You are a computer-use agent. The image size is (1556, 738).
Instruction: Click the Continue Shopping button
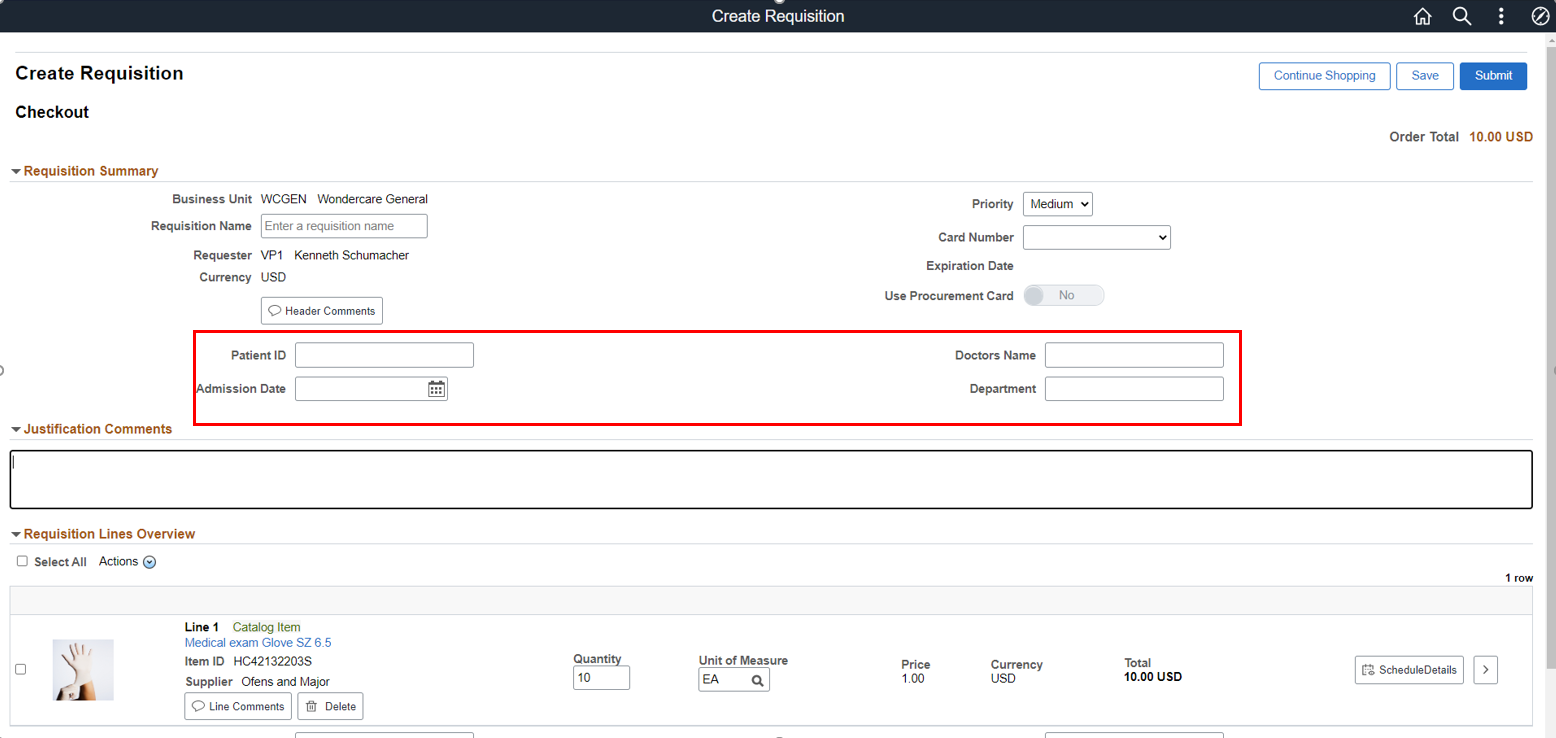coord(1325,76)
